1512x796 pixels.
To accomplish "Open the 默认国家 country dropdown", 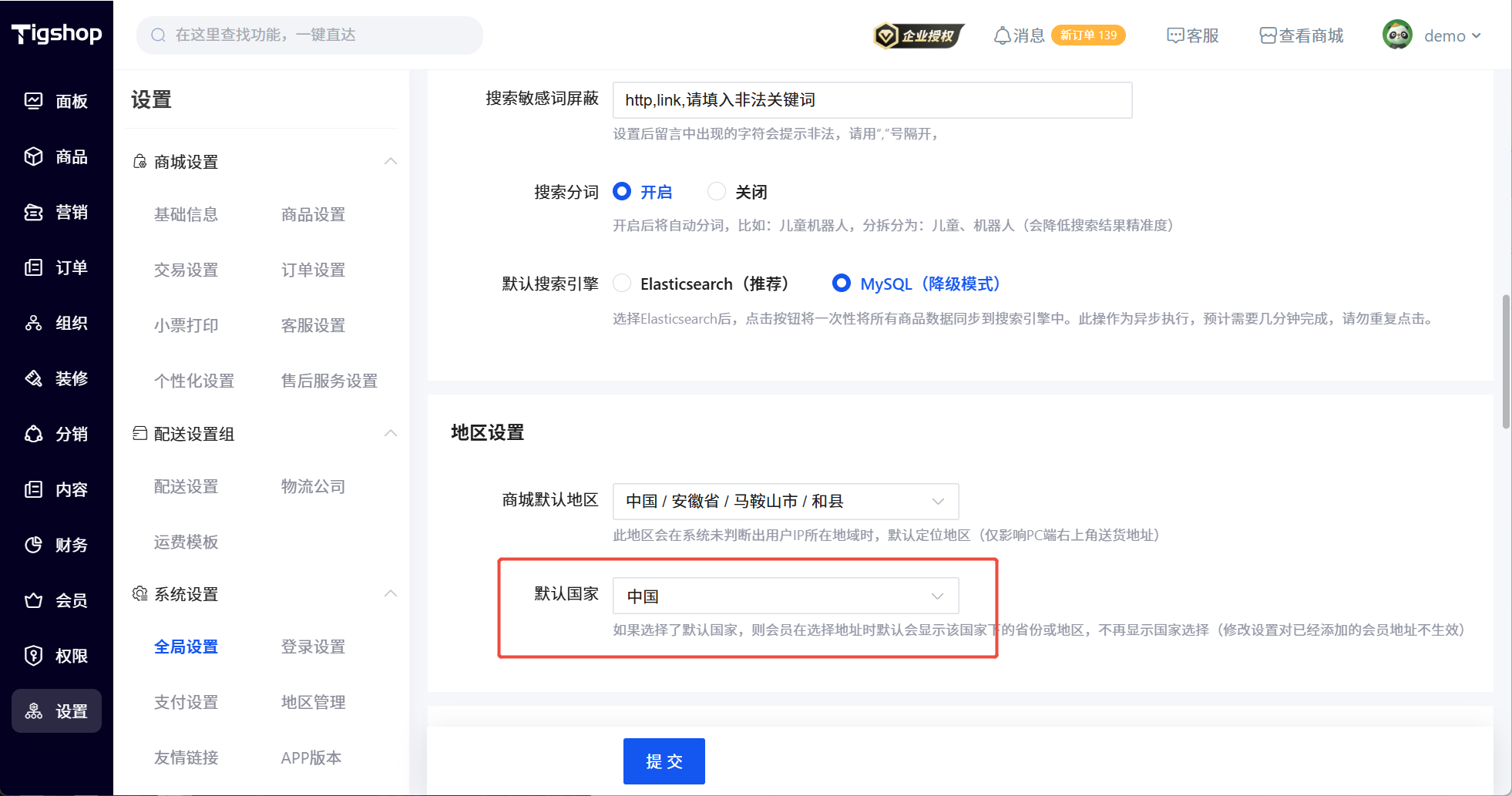I will point(785,596).
